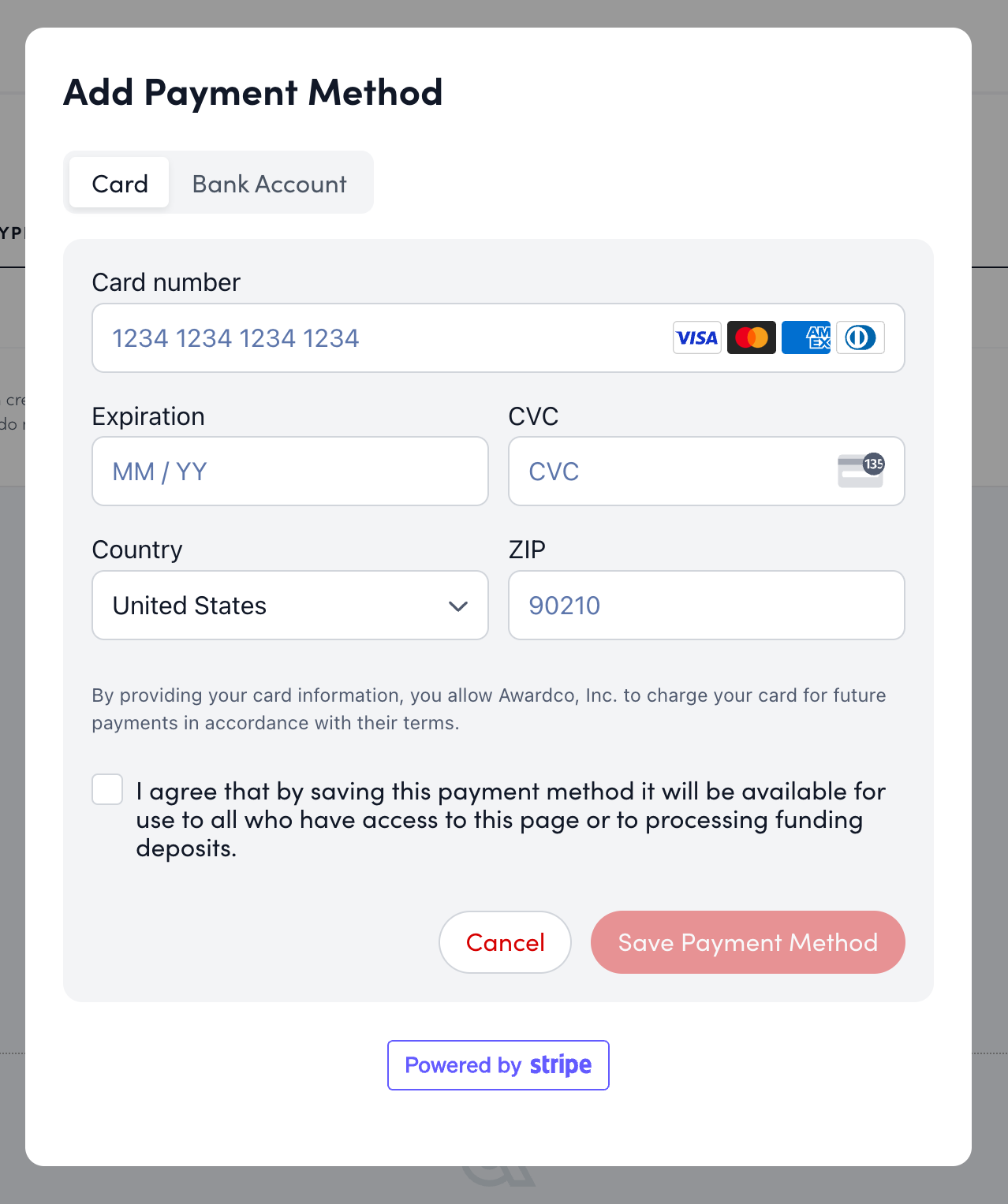This screenshot has height=1204, width=1008.
Task: Click the Diners Club card icon
Action: (x=860, y=337)
